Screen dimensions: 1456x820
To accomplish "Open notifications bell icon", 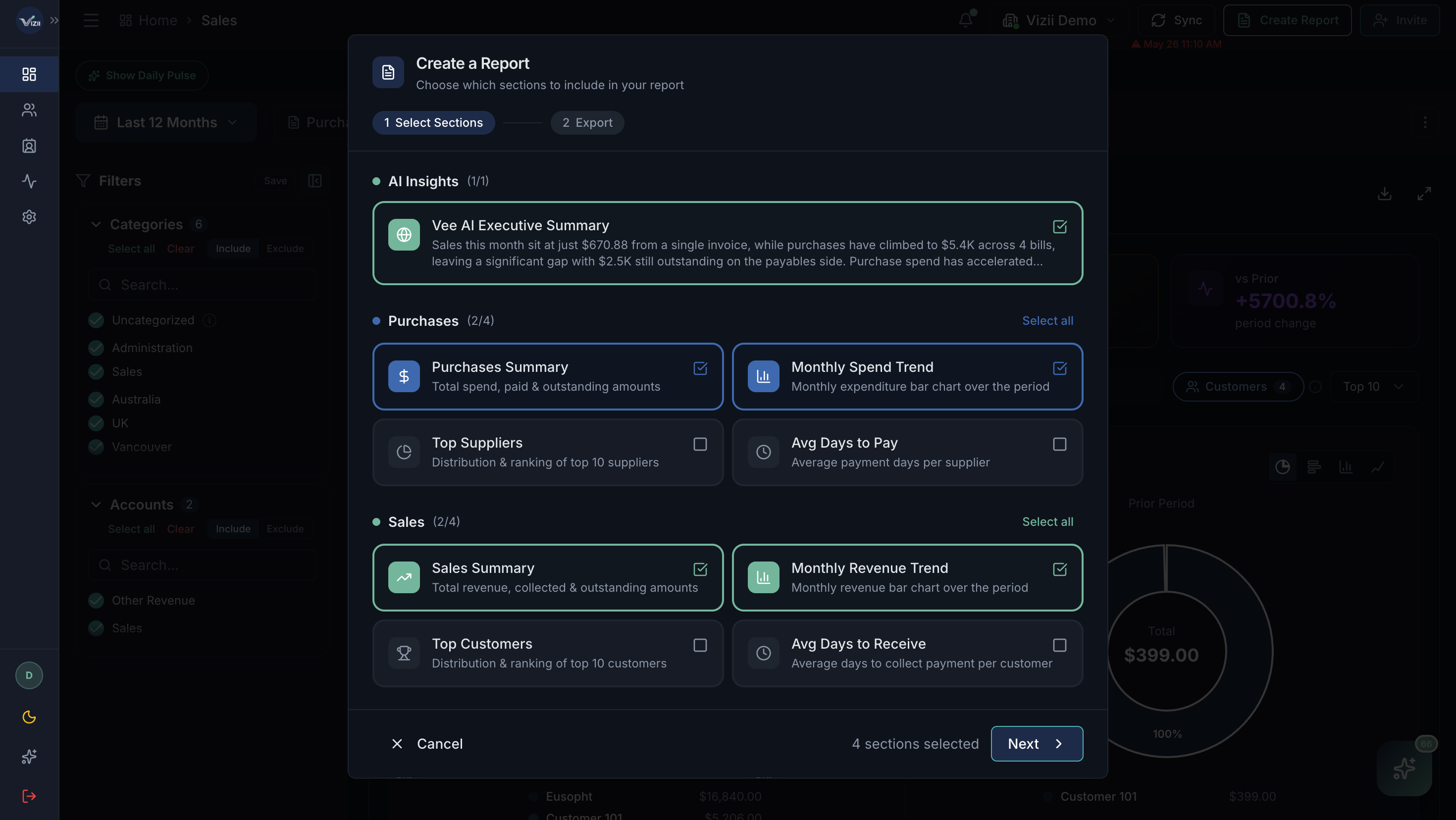I will pyautogui.click(x=965, y=20).
